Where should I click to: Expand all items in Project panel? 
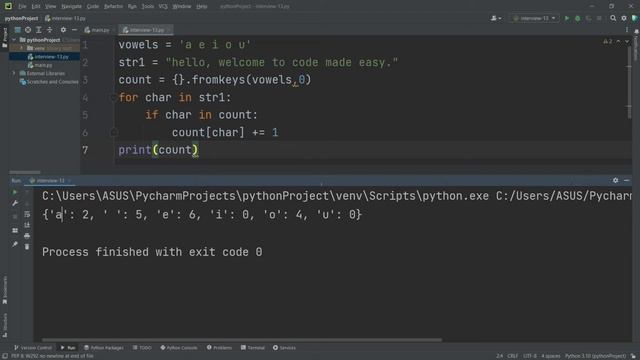39,30
